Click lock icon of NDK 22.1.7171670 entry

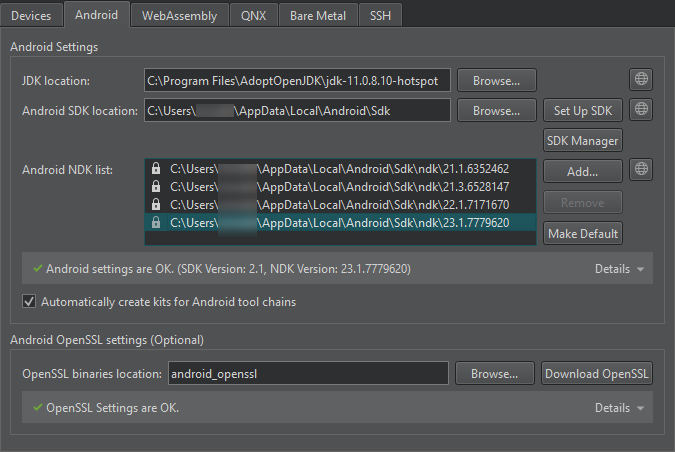pos(156,205)
